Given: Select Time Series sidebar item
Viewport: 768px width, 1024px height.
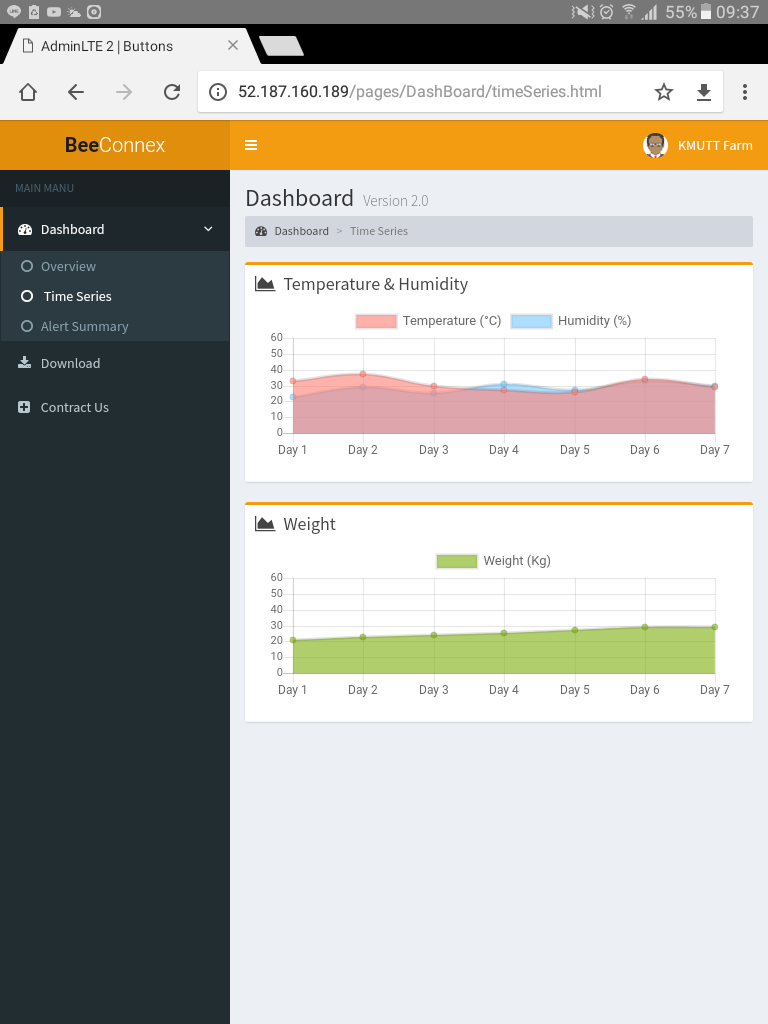Looking at the screenshot, I should pyautogui.click(x=77, y=297).
